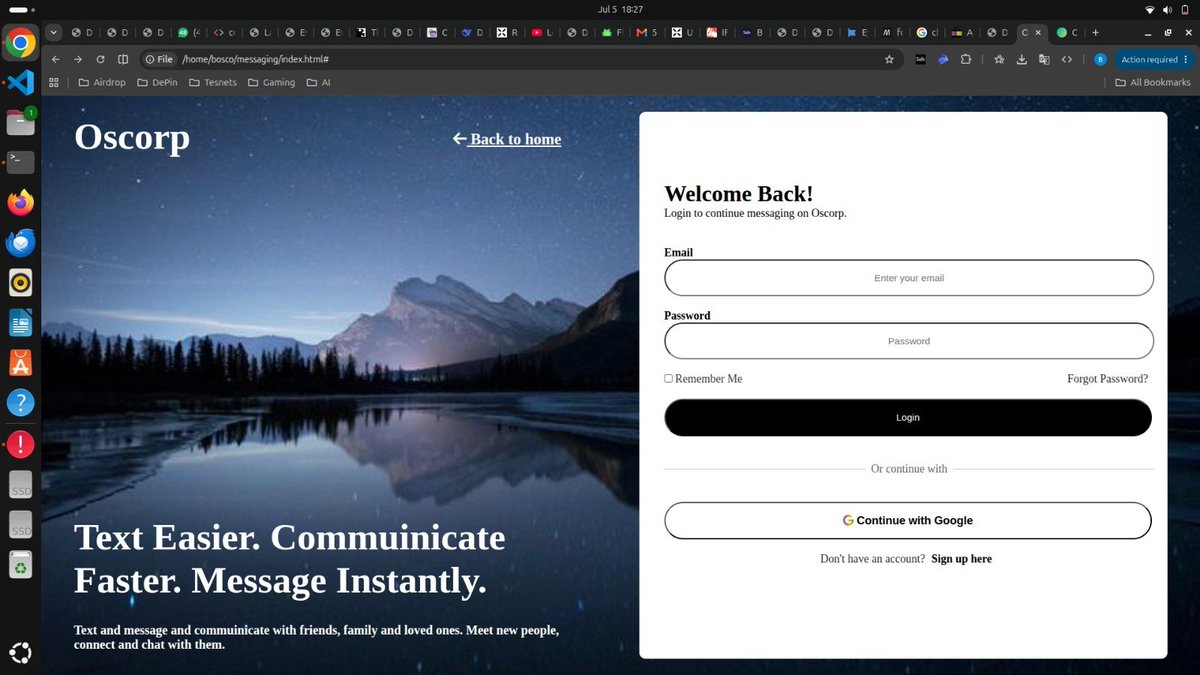1200x675 pixels.
Task: Go forward using the browser forward arrow
Action: click(78, 59)
